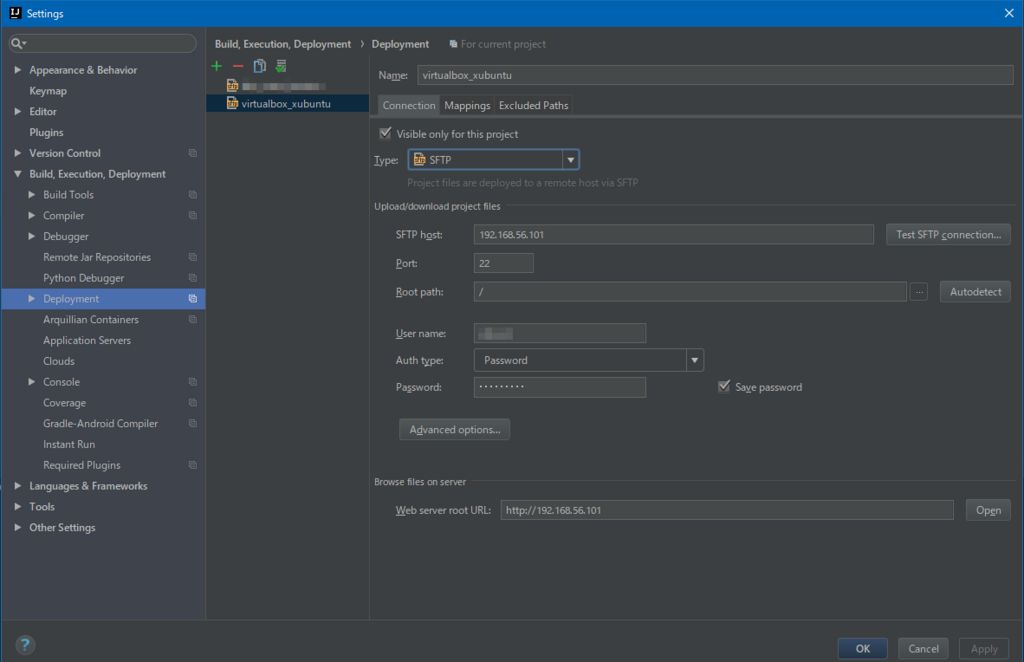Expand the Debugger node
Viewport: 1024px width, 662px height.
point(31,236)
